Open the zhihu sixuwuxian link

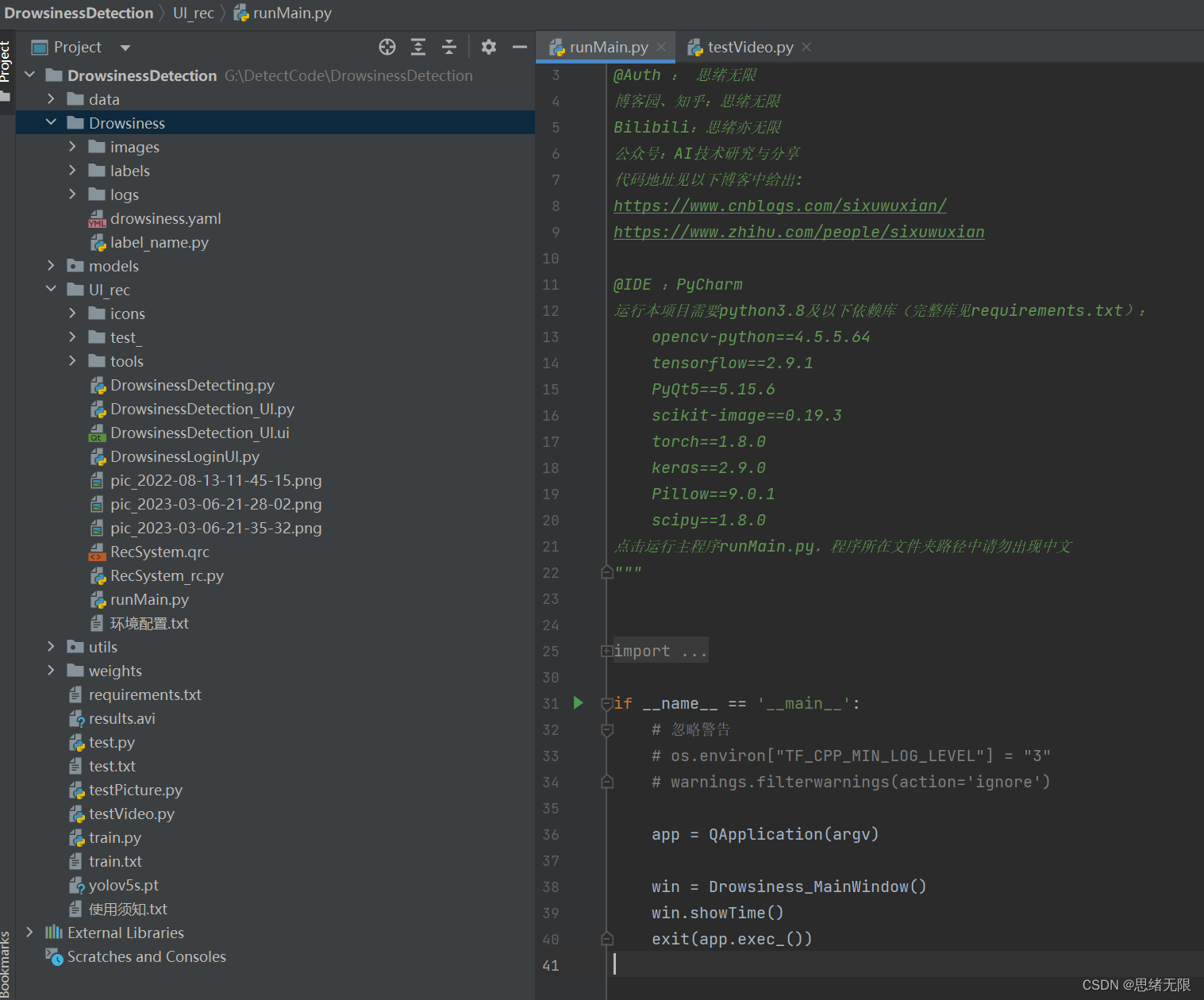(799, 232)
